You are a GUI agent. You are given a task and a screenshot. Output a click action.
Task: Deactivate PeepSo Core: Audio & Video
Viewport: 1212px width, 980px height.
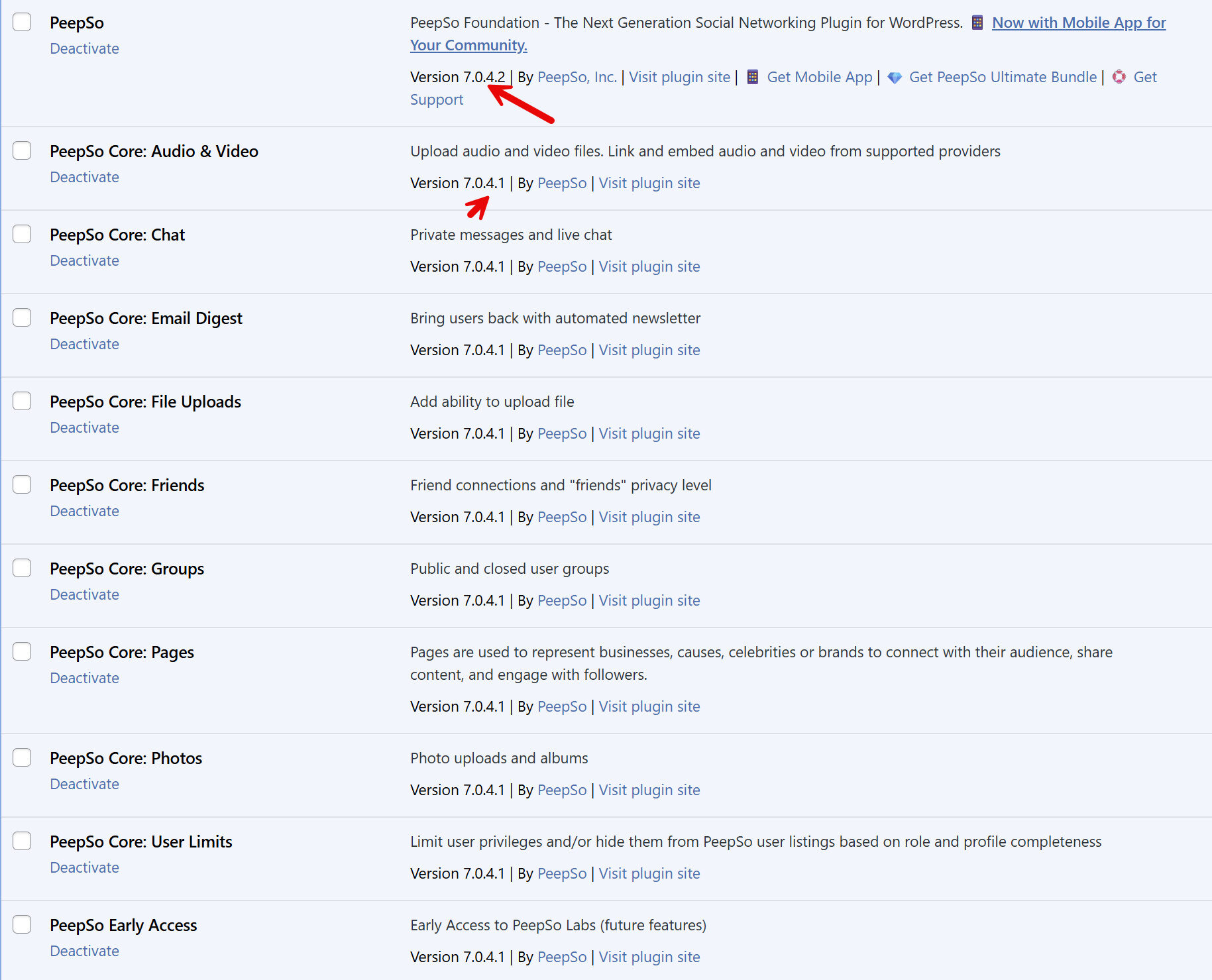pos(84,177)
